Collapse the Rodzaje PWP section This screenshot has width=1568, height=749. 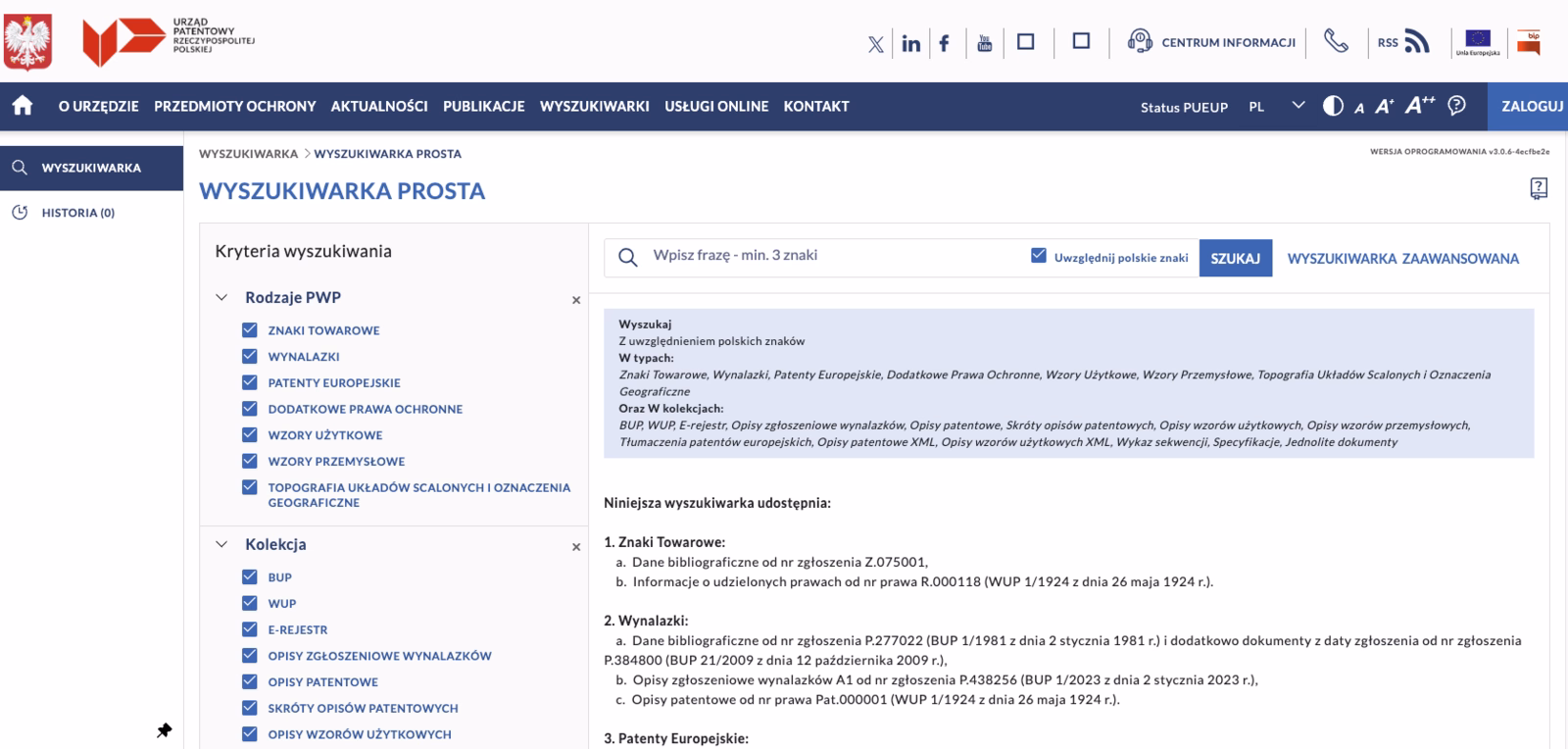point(221,297)
